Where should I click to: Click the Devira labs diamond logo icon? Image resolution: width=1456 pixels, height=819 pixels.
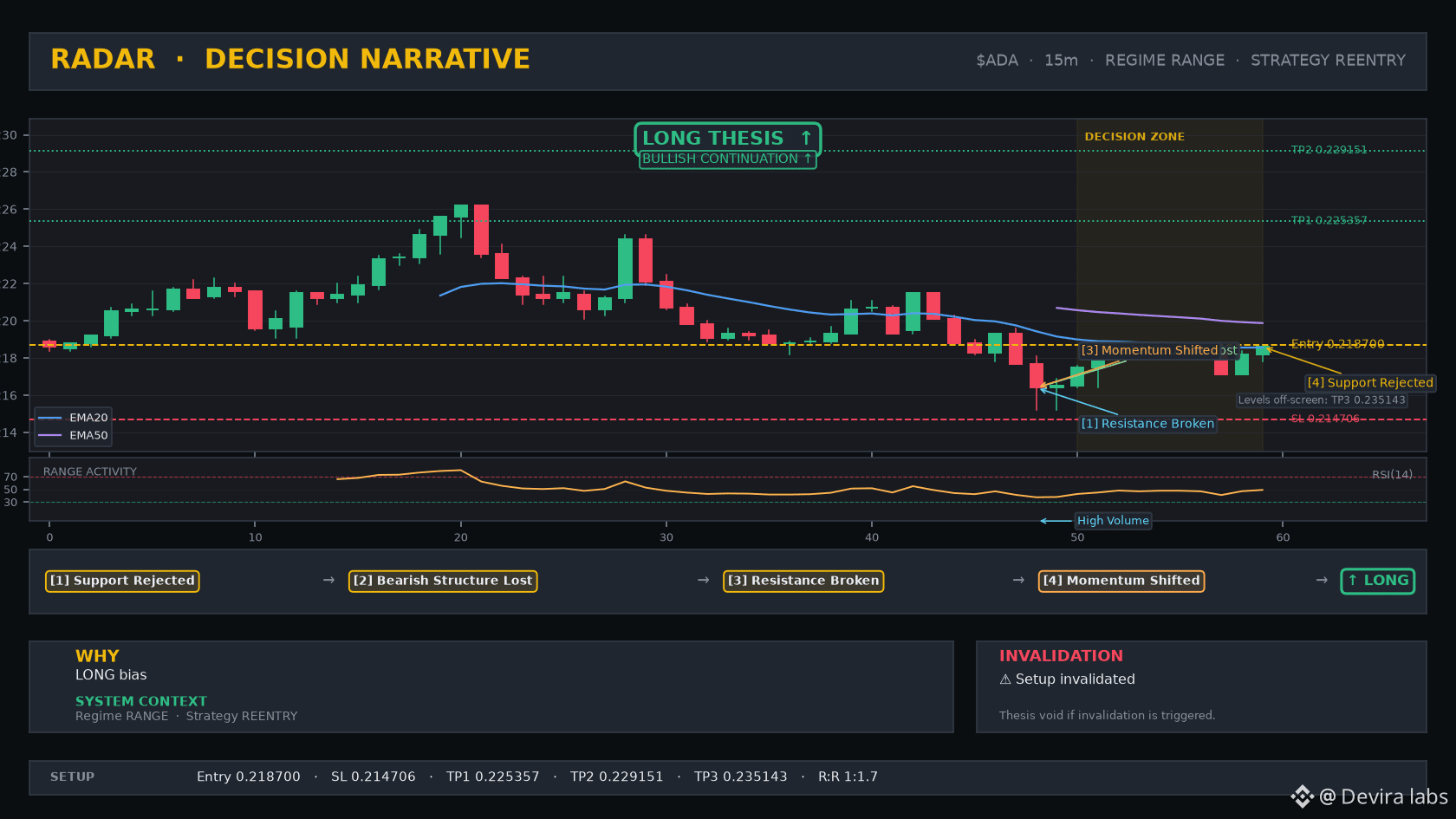click(1303, 796)
